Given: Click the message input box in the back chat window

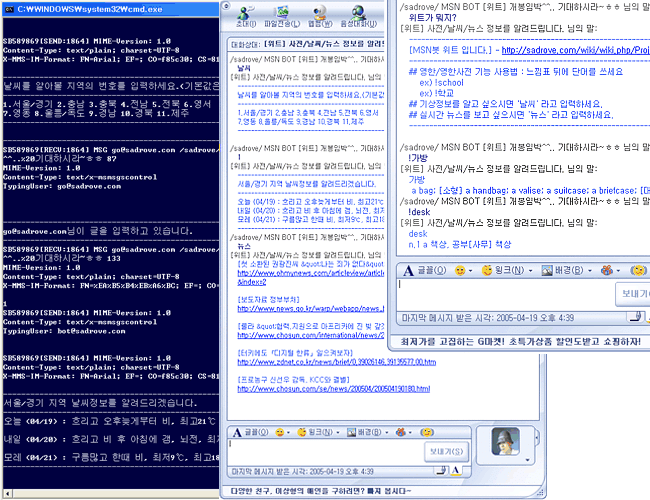Looking at the screenshot, I should click(x=326, y=452).
